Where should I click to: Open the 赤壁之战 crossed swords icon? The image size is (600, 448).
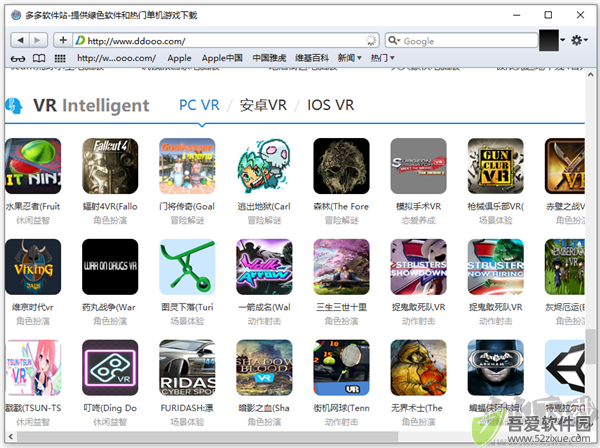565,166
